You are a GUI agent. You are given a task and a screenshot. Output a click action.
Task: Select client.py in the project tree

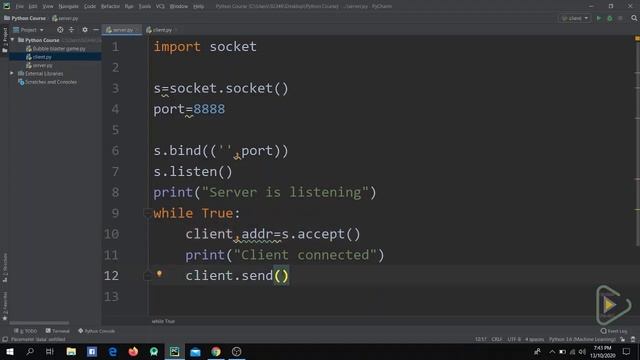tap(39, 57)
